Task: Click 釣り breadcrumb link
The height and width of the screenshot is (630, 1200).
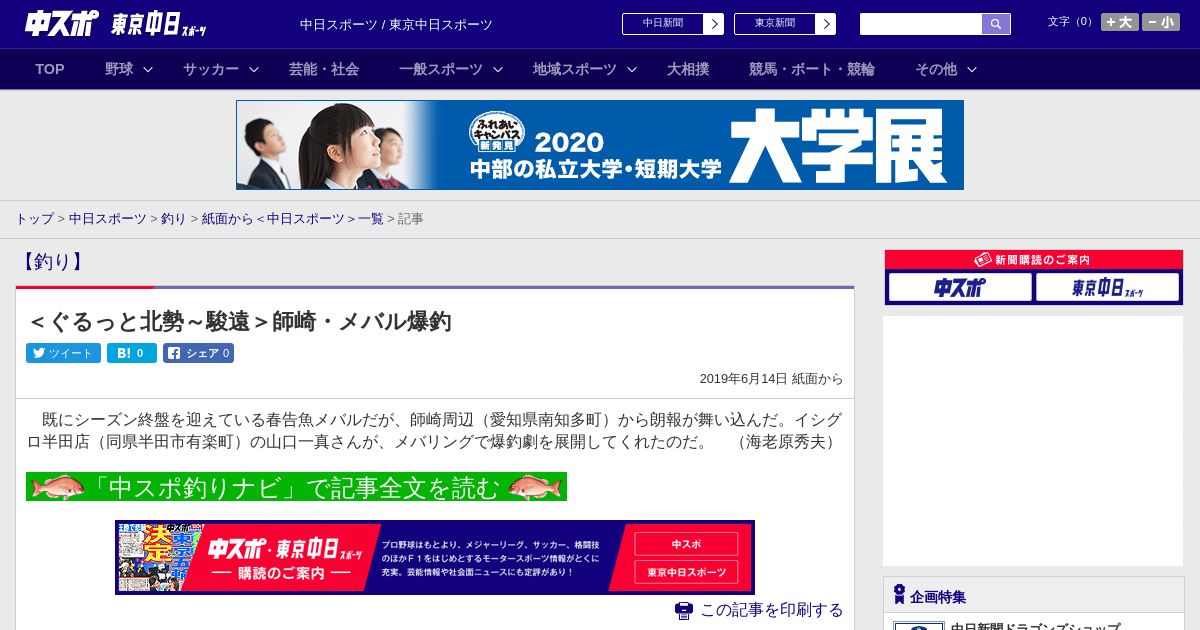Action: coord(174,218)
